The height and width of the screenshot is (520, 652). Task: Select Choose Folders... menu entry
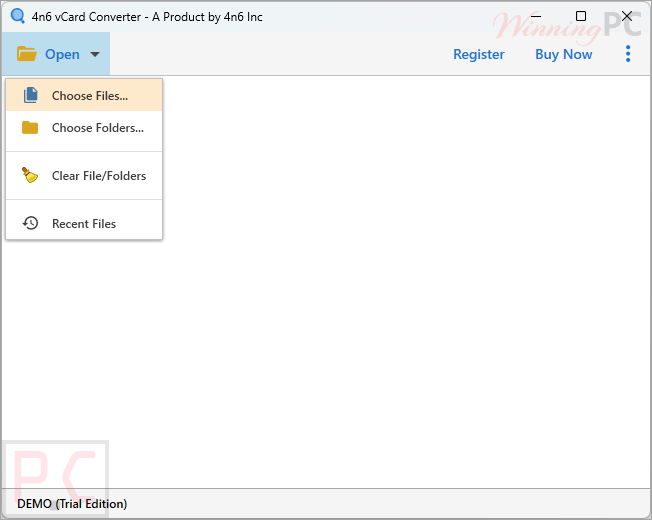pyautogui.click(x=84, y=128)
